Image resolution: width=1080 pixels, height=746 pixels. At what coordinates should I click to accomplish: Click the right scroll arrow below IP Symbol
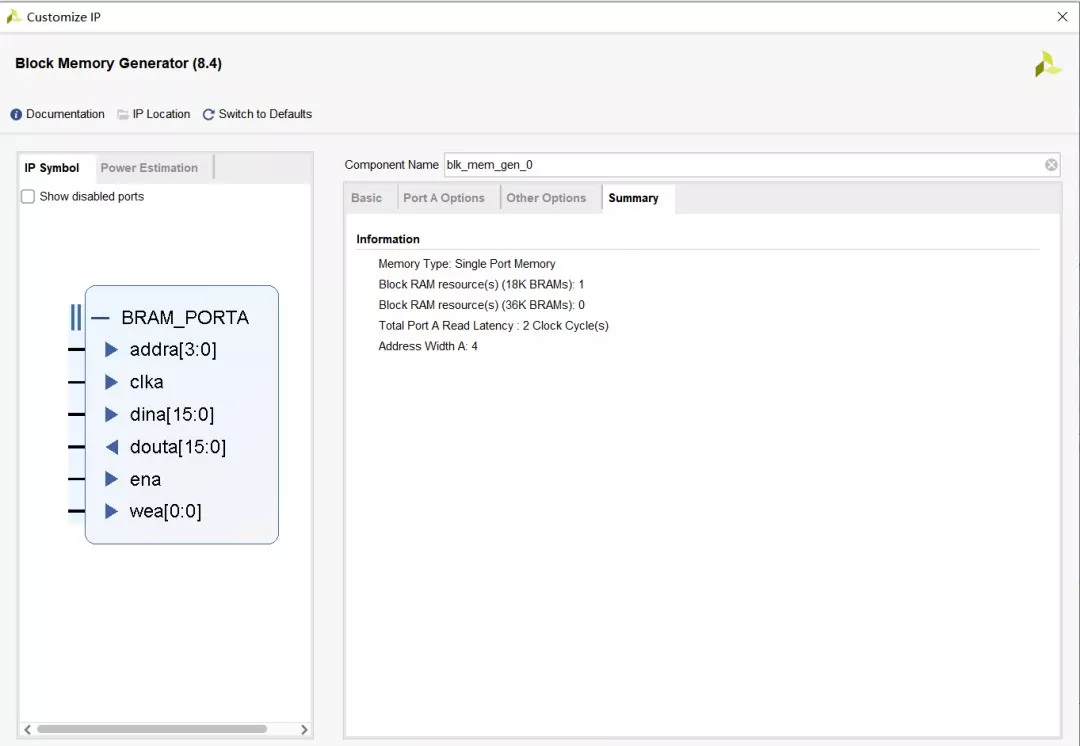pyautogui.click(x=305, y=730)
